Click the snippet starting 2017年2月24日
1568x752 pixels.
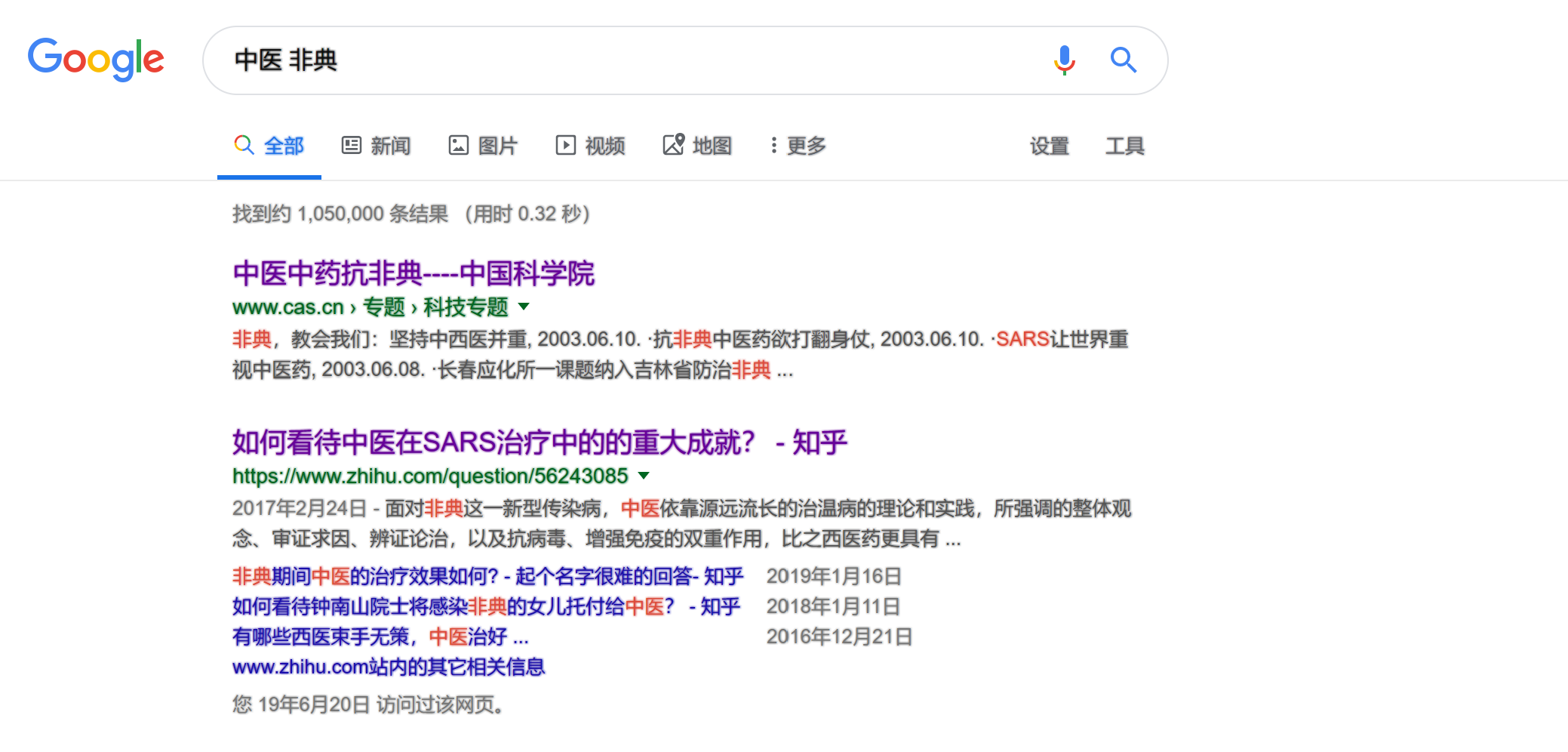(682, 523)
